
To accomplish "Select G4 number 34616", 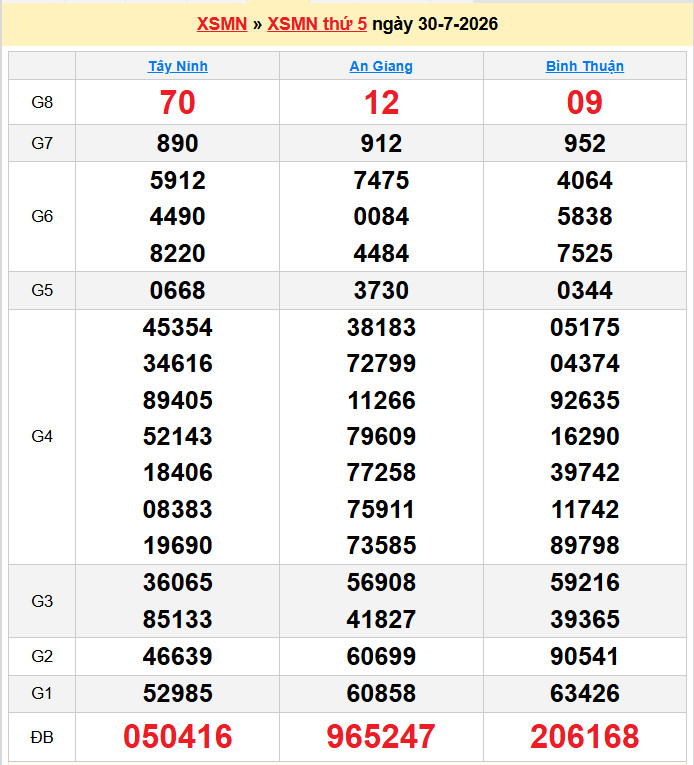I will [x=178, y=363].
